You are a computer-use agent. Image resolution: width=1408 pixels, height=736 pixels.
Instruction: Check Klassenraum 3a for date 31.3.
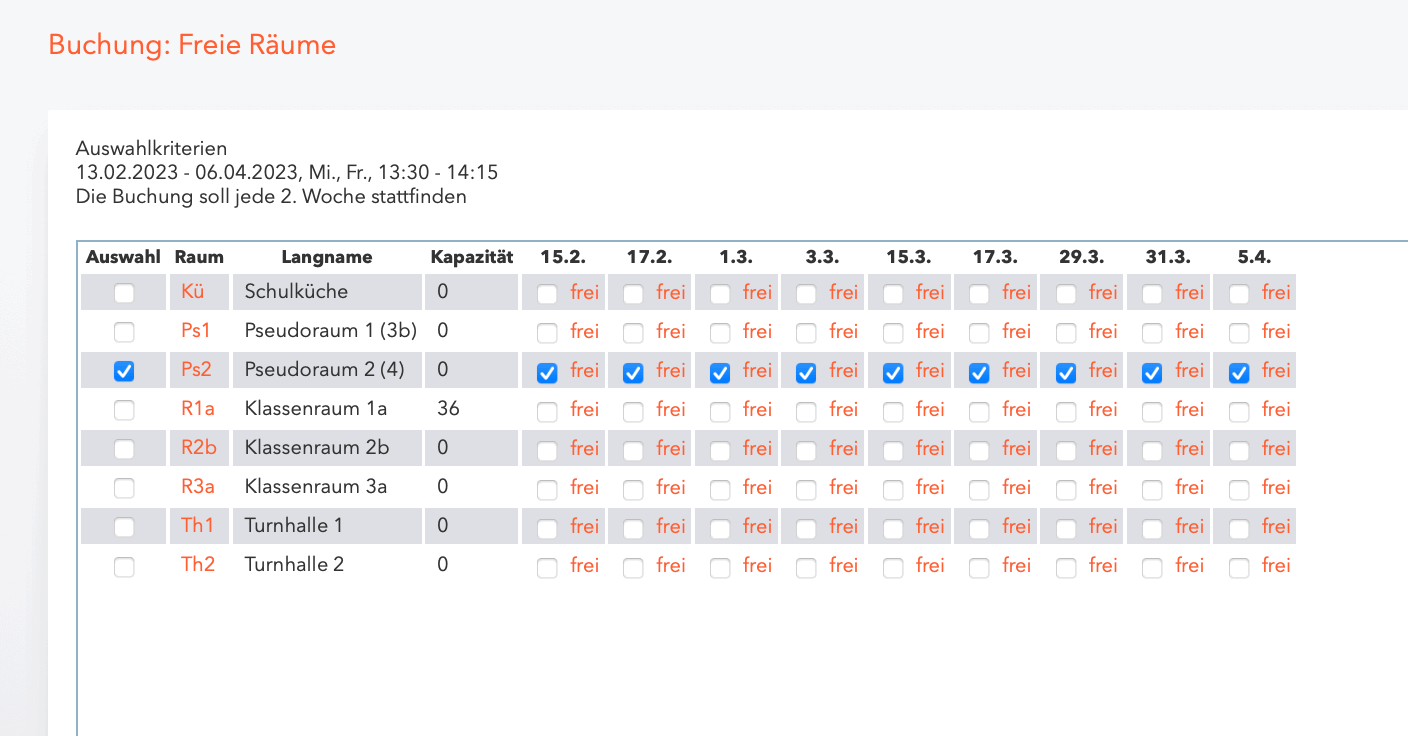(1152, 489)
